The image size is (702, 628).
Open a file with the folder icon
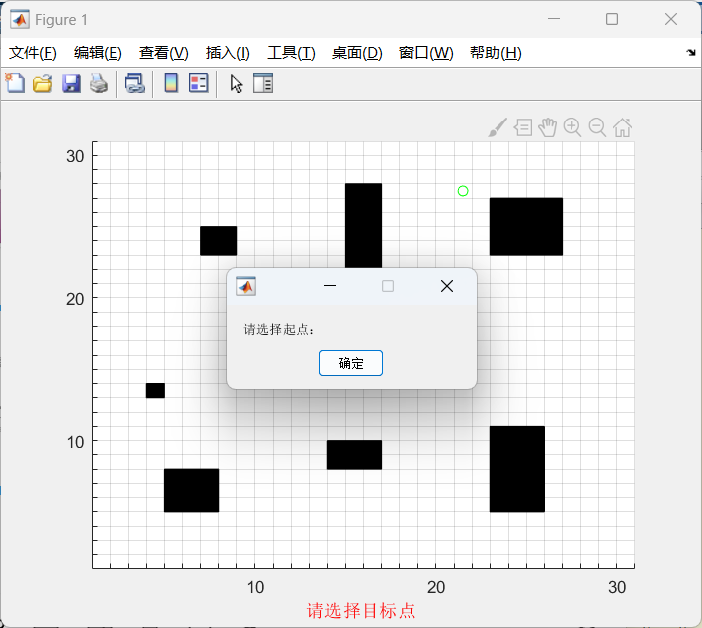[x=42, y=84]
